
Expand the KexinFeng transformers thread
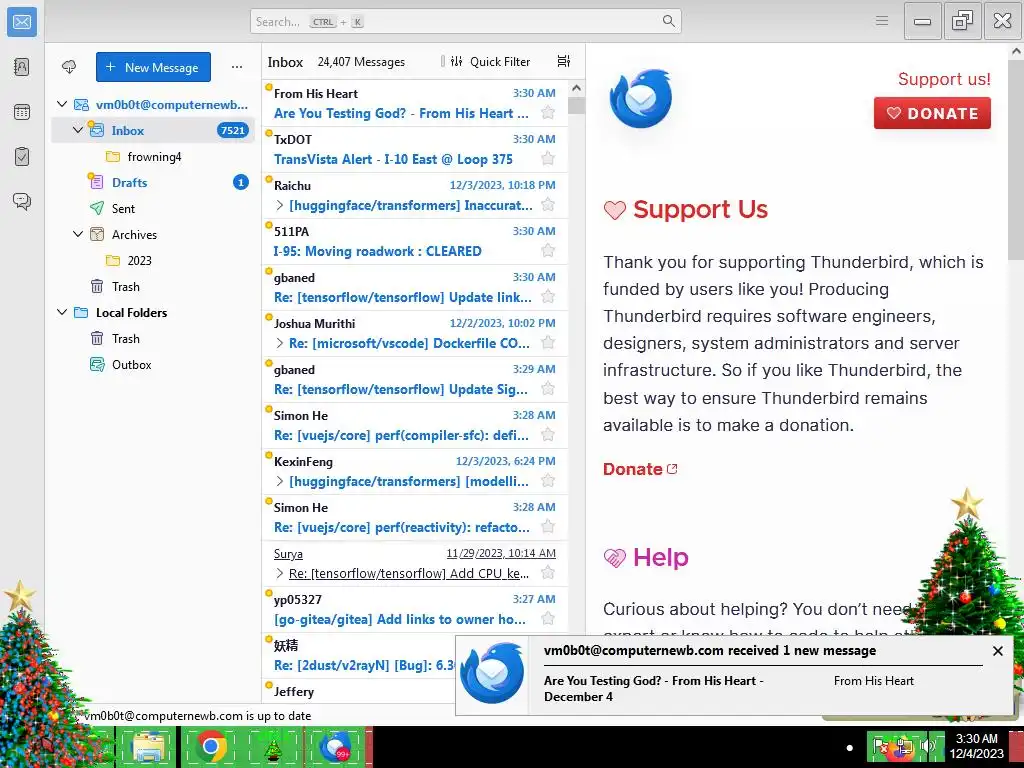click(x=280, y=481)
